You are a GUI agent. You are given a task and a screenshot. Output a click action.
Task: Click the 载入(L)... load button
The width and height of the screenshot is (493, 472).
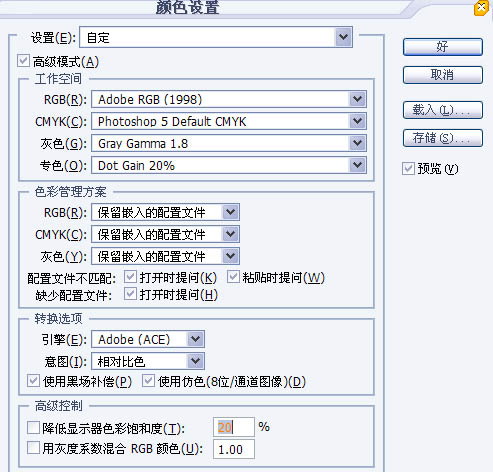442,110
